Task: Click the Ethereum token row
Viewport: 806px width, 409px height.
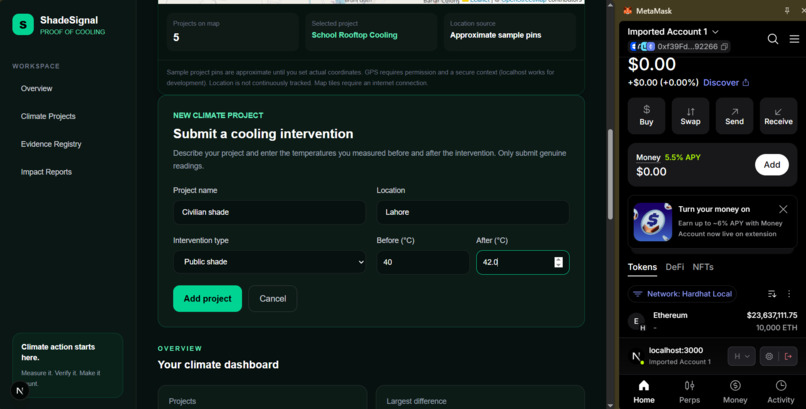Action: (x=712, y=321)
